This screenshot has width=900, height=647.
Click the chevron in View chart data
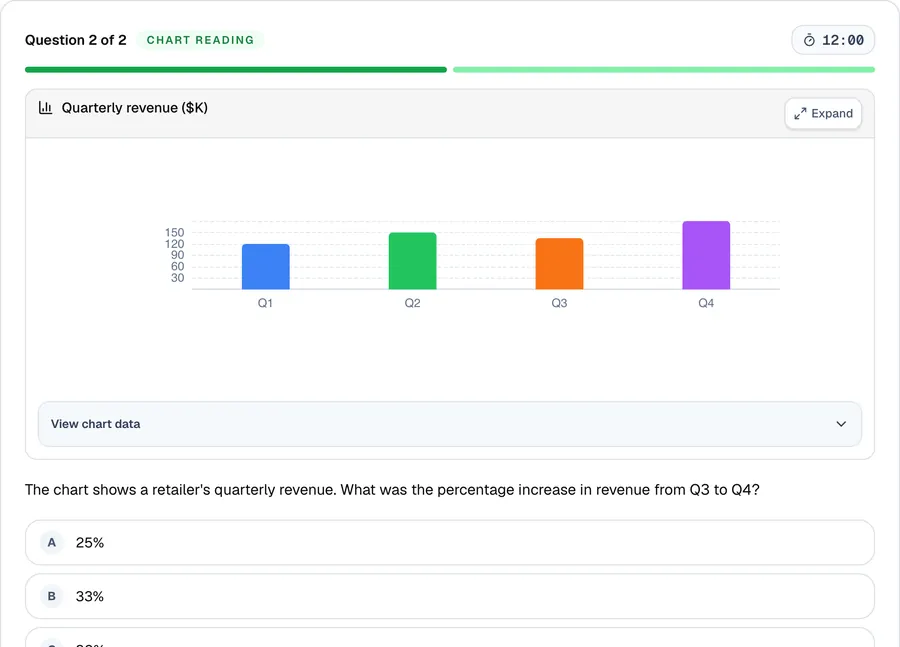tap(841, 424)
